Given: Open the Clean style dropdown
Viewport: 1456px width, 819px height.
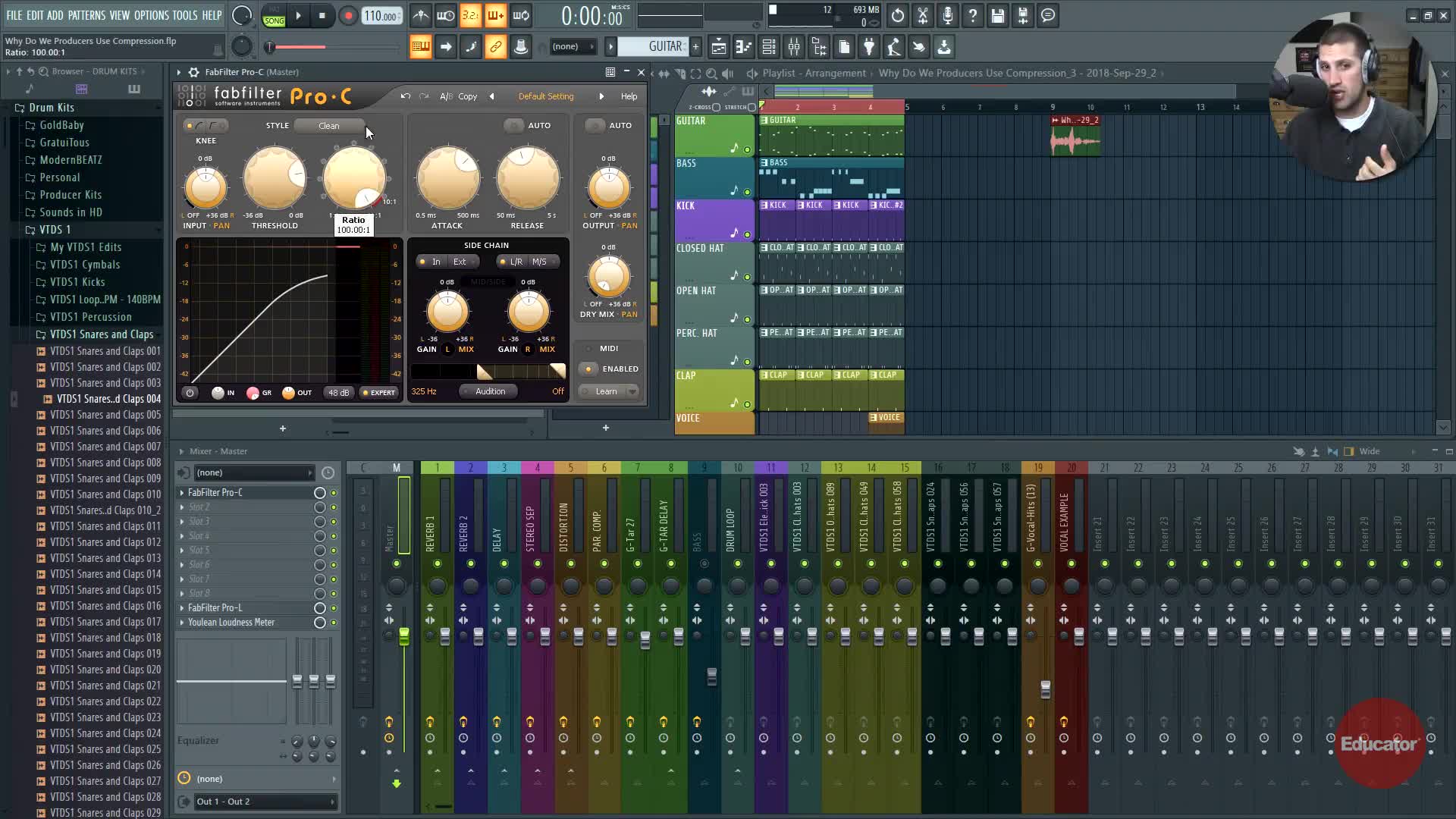Looking at the screenshot, I should [329, 126].
